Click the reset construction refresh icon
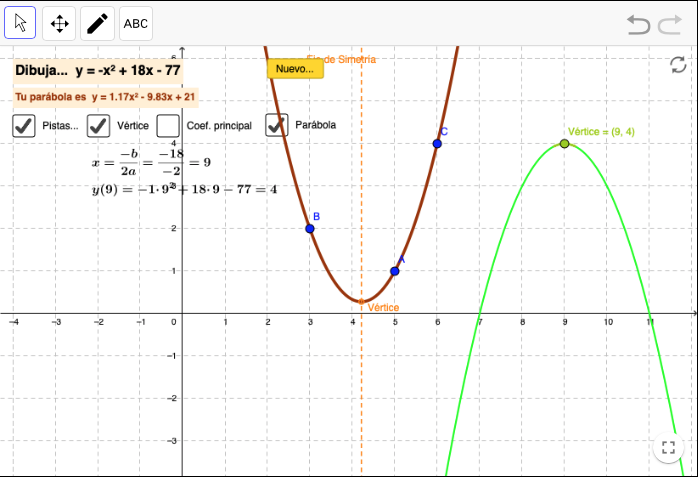The width and height of the screenshot is (698, 477). point(678,65)
